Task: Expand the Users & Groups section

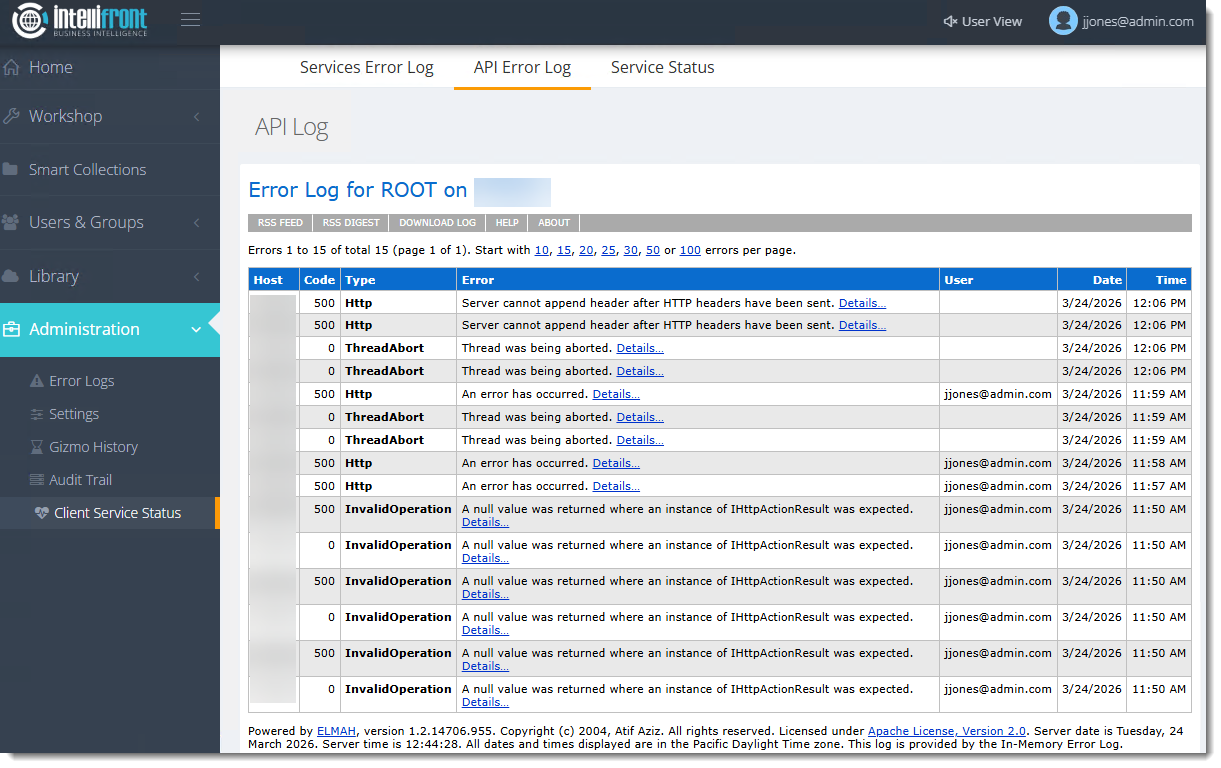Action: click(x=197, y=223)
